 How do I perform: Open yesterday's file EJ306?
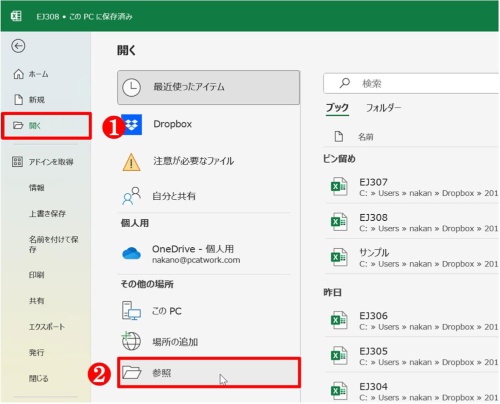coord(412,321)
